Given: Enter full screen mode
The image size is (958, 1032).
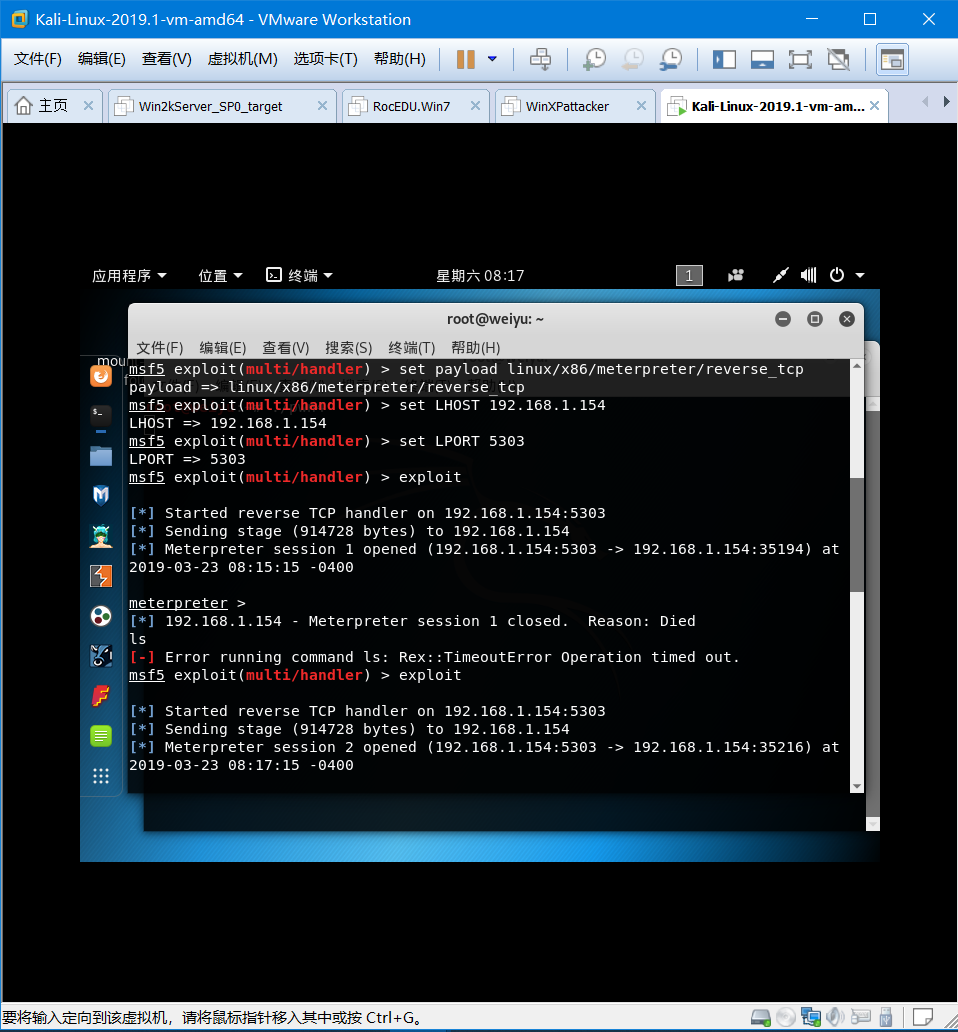Looking at the screenshot, I should pos(800,59).
